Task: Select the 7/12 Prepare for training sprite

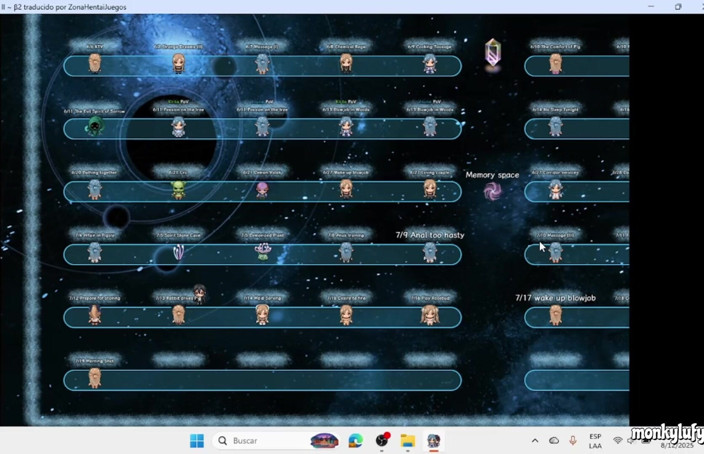Action: (x=94, y=314)
